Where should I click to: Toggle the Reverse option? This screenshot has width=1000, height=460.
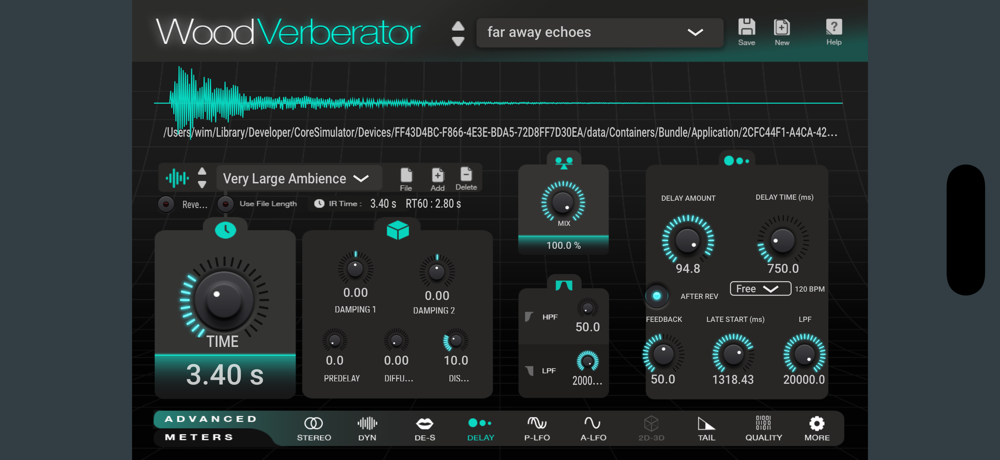[x=166, y=204]
